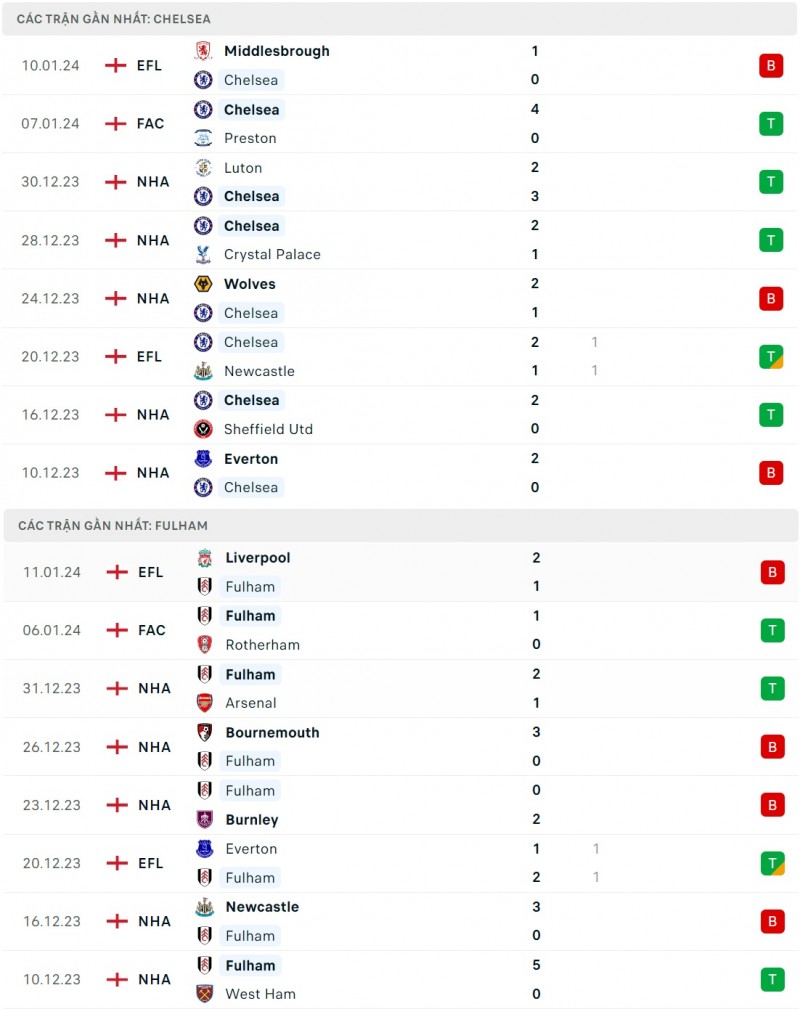The width and height of the screenshot is (800, 1009).
Task: Click the Liverpool club crest icon
Action: (x=204, y=558)
